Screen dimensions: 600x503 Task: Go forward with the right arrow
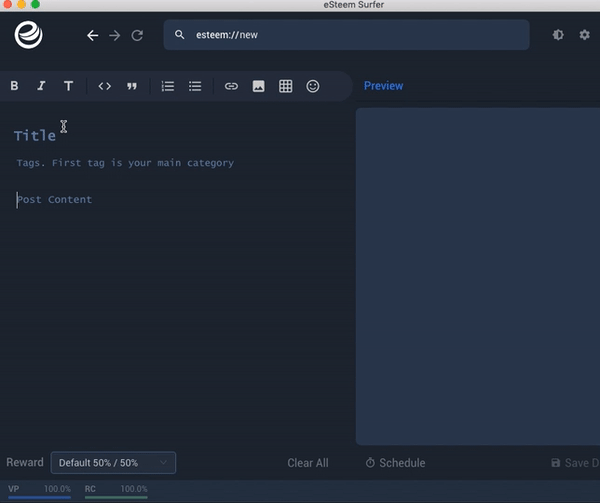click(114, 36)
